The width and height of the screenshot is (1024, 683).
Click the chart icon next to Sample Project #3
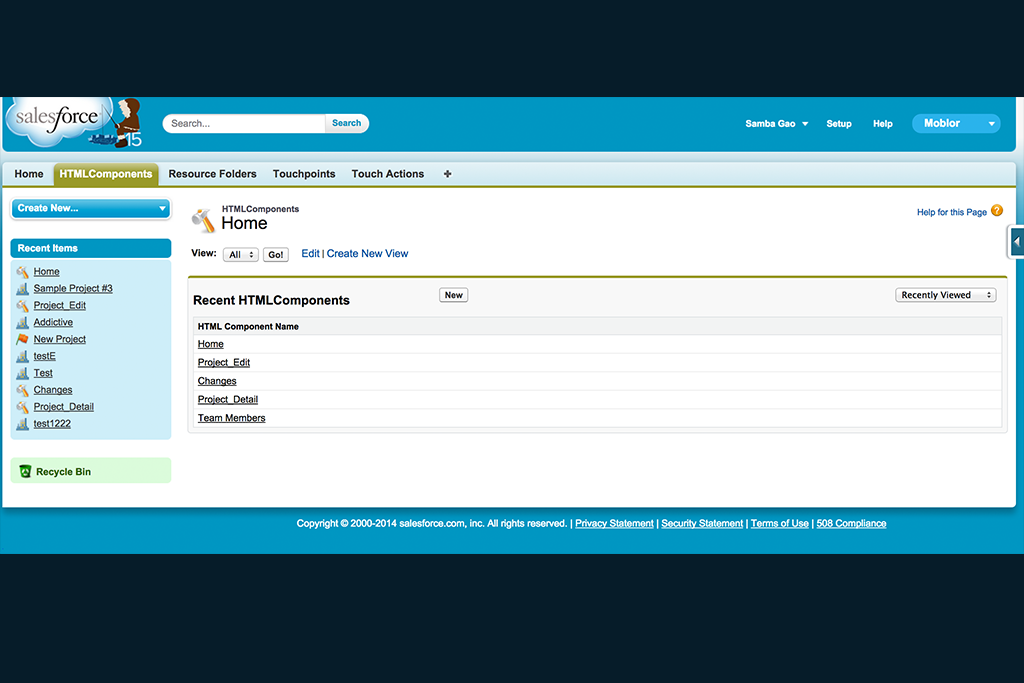pos(22,289)
